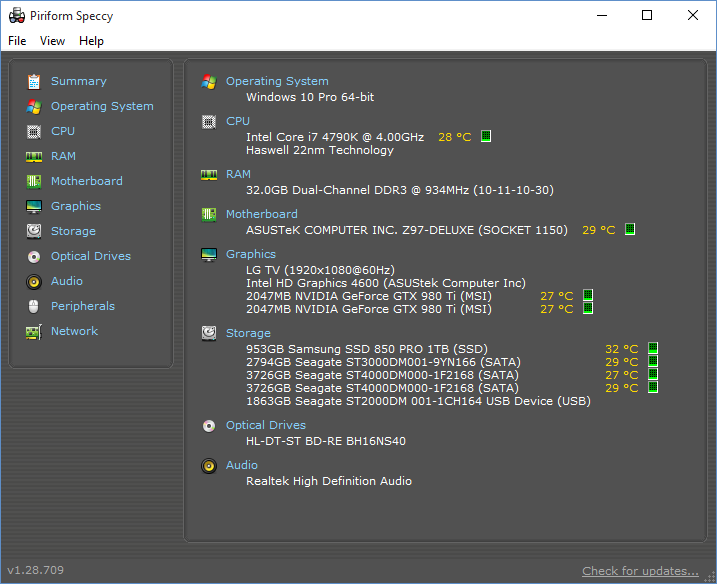Click the ASUSTeK Z97-DELUXE motherboard text
Image resolution: width=717 pixels, height=584 pixels.
407,230
